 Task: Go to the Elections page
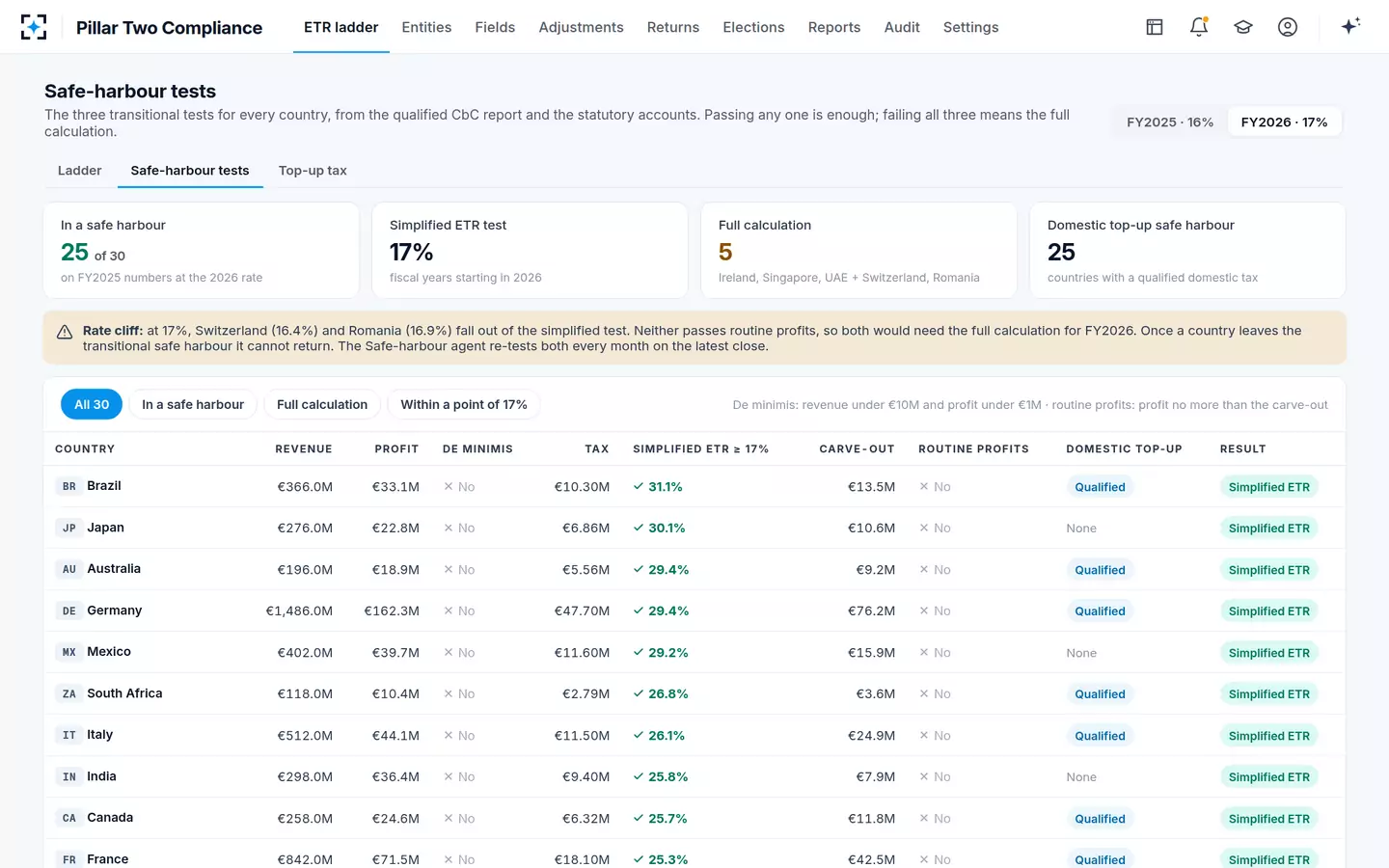pos(753,27)
